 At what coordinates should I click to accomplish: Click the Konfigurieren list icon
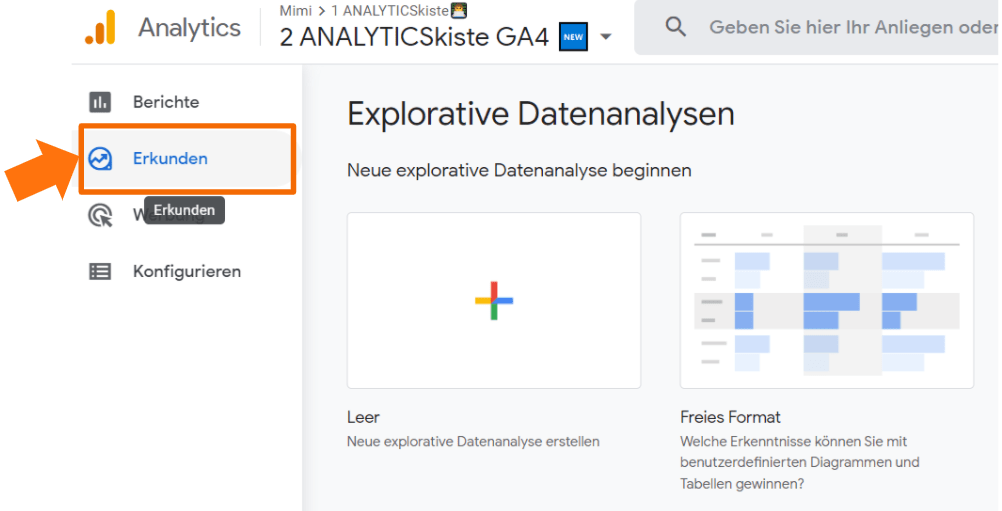coord(100,271)
